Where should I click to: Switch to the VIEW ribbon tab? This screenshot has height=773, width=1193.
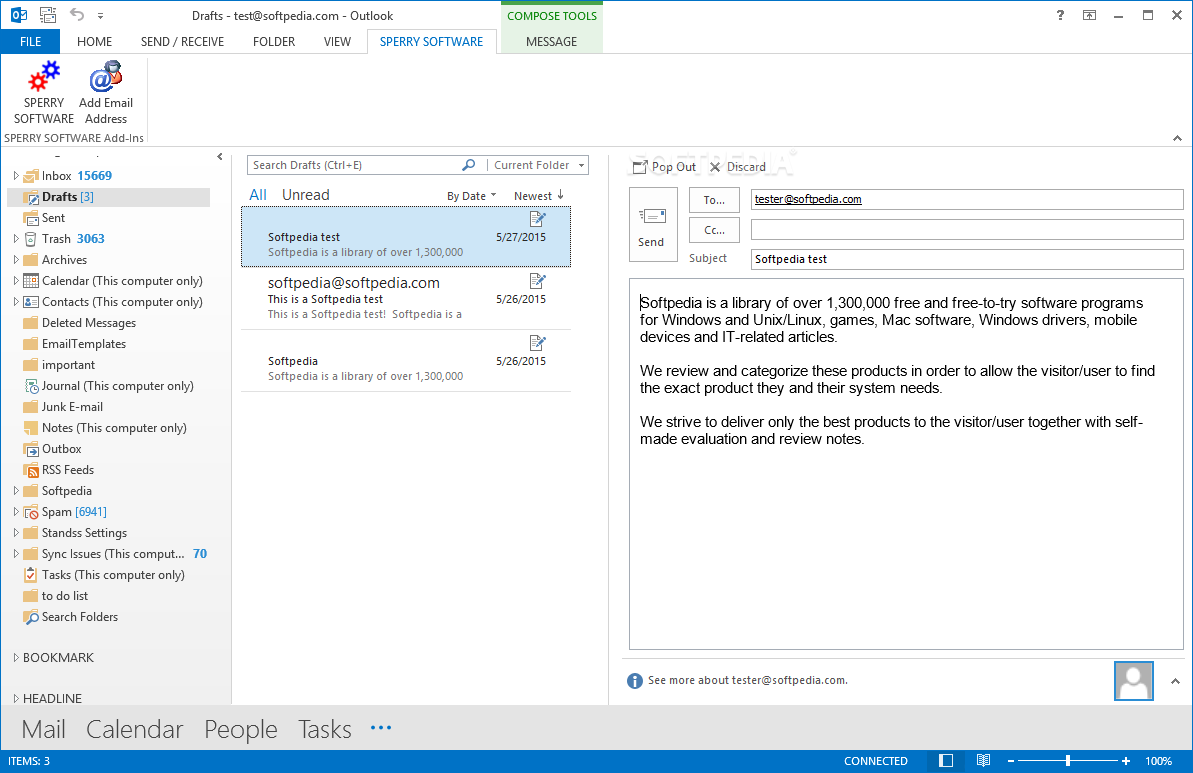click(337, 42)
